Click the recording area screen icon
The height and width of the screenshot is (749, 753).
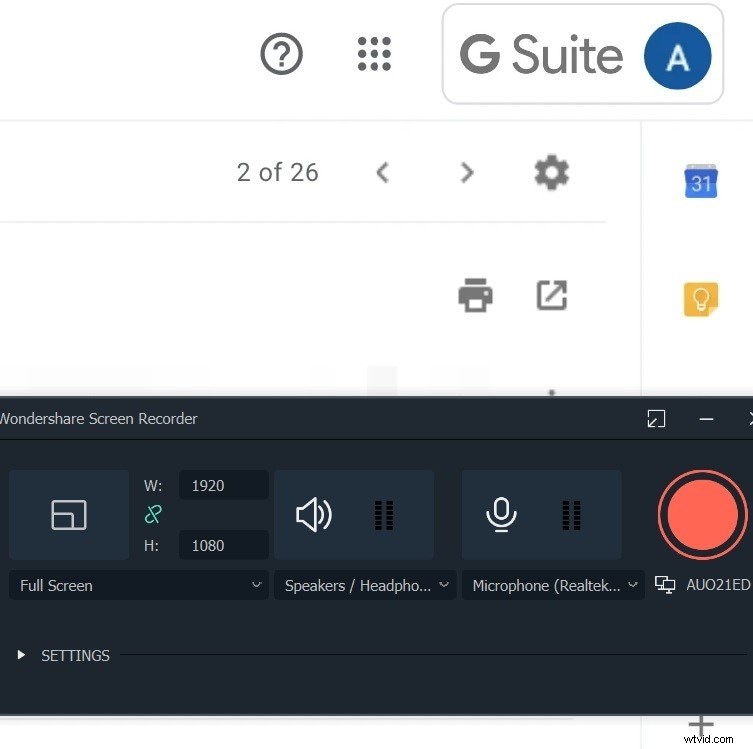[x=69, y=515]
